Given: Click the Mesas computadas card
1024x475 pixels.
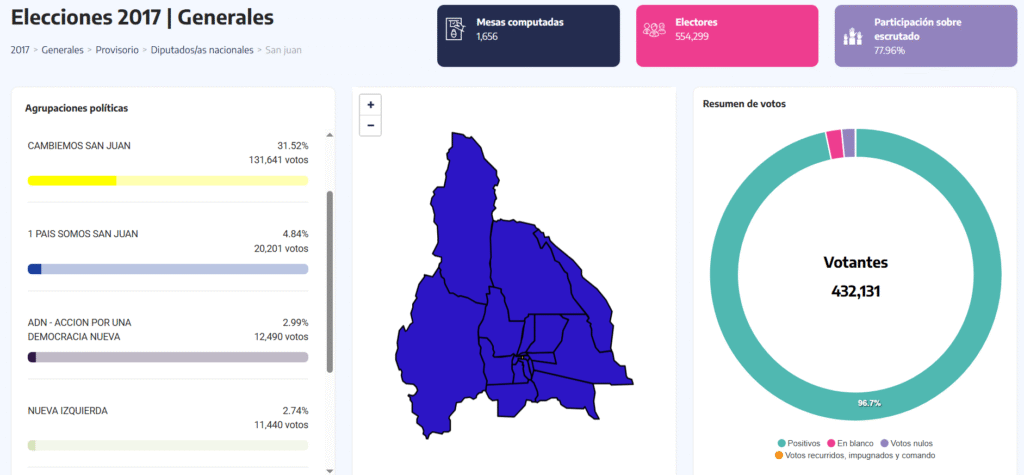Looking at the screenshot, I should pos(528,36).
